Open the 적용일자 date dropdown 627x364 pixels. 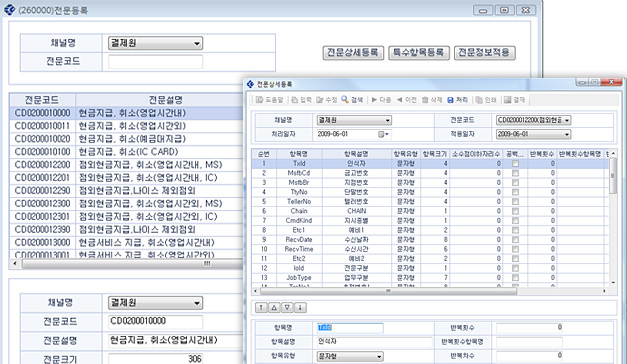[x=533, y=134]
